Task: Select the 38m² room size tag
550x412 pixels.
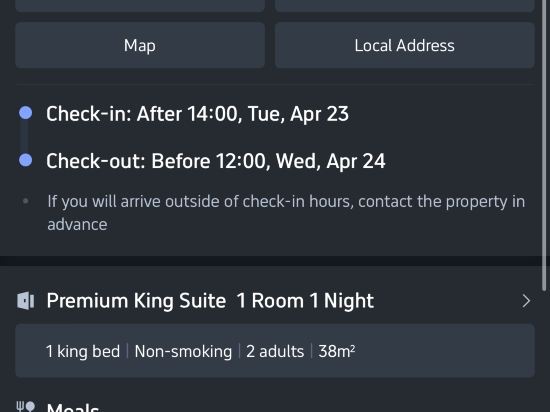Action: [x=337, y=351]
